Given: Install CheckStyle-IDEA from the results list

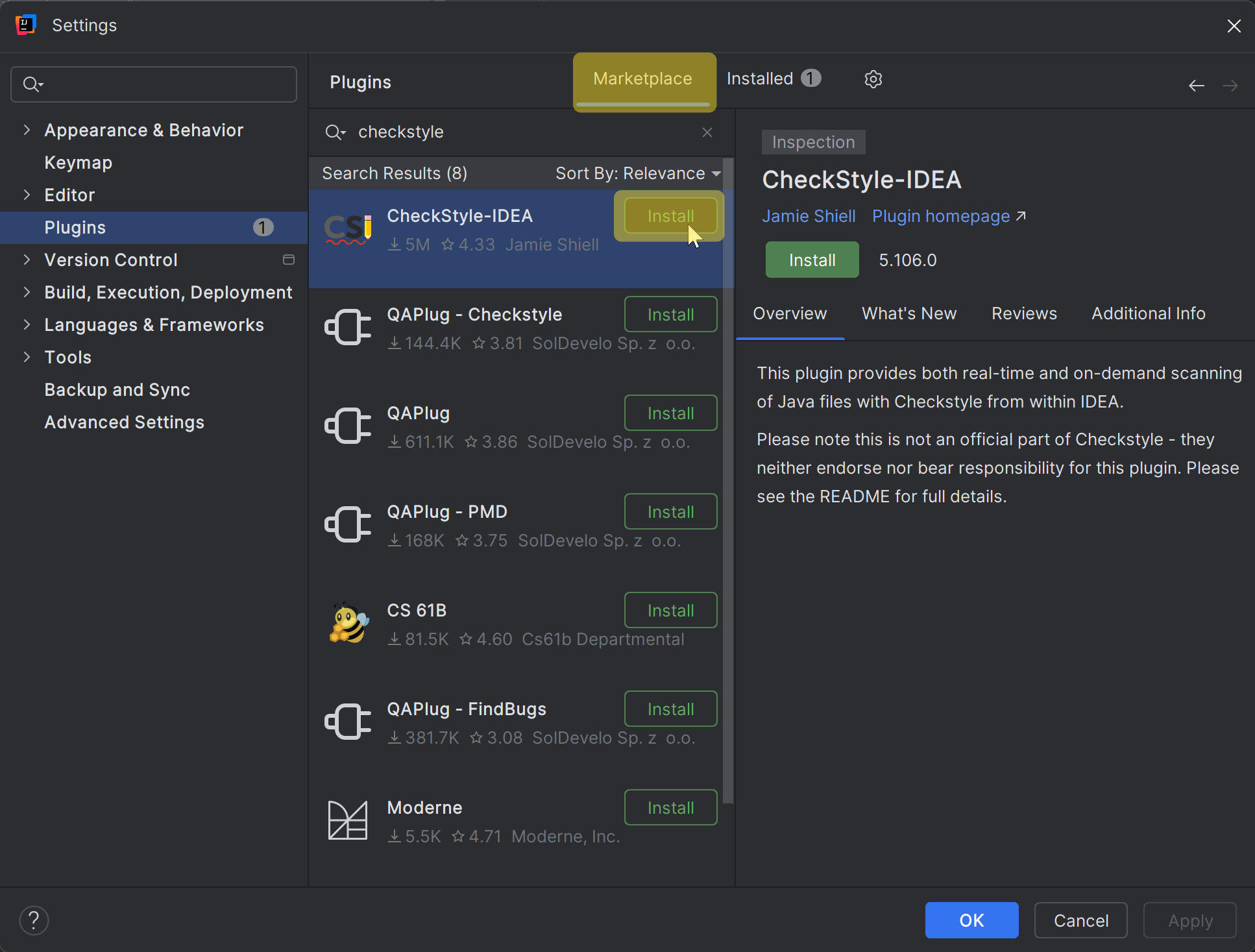Looking at the screenshot, I should pos(670,216).
